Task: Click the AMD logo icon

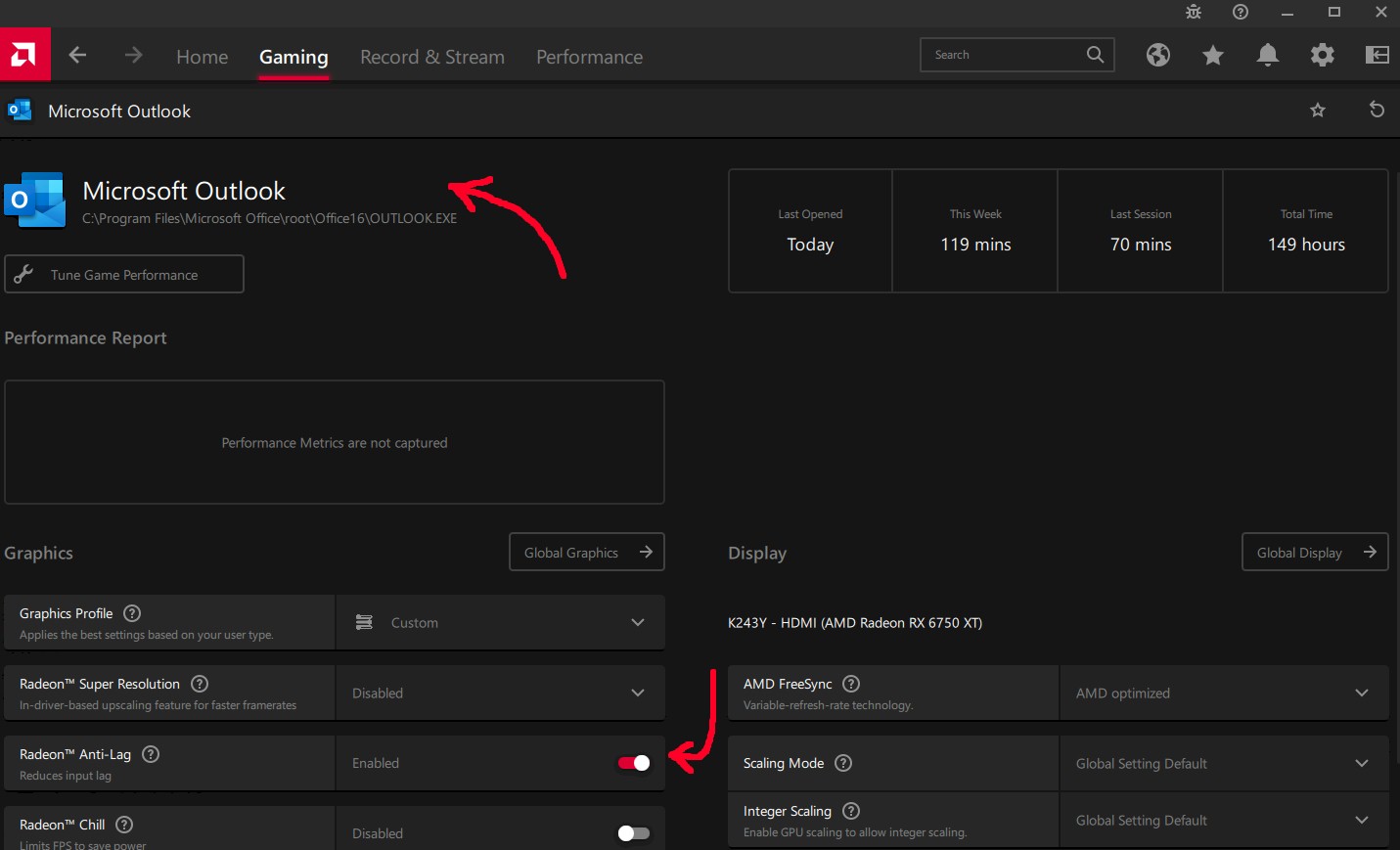Action: (x=24, y=56)
